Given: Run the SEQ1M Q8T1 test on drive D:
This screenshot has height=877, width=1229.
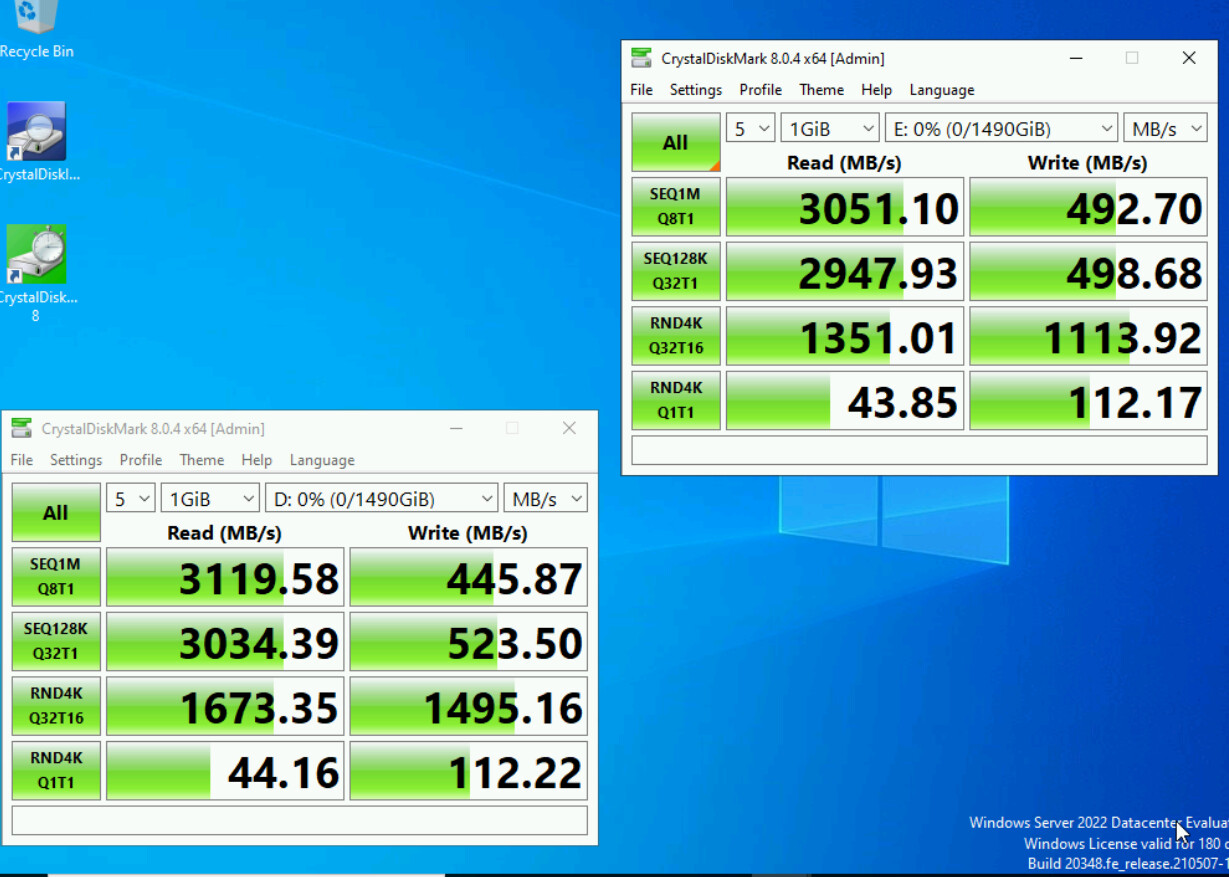Looking at the screenshot, I should tap(55, 577).
